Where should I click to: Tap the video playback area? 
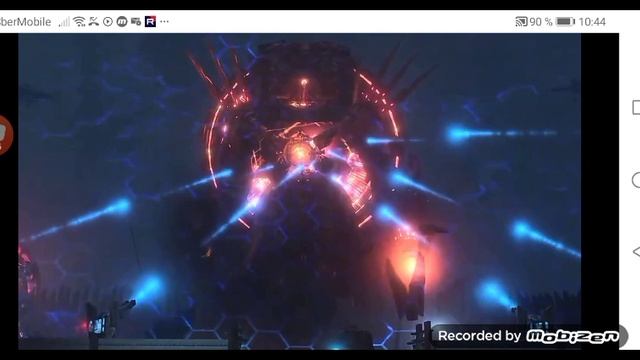[299, 191]
